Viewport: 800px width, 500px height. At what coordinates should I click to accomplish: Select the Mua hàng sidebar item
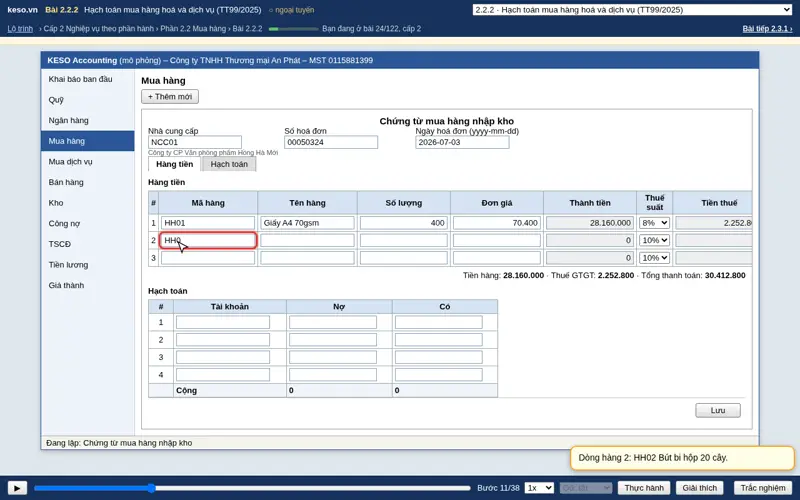coord(88,141)
